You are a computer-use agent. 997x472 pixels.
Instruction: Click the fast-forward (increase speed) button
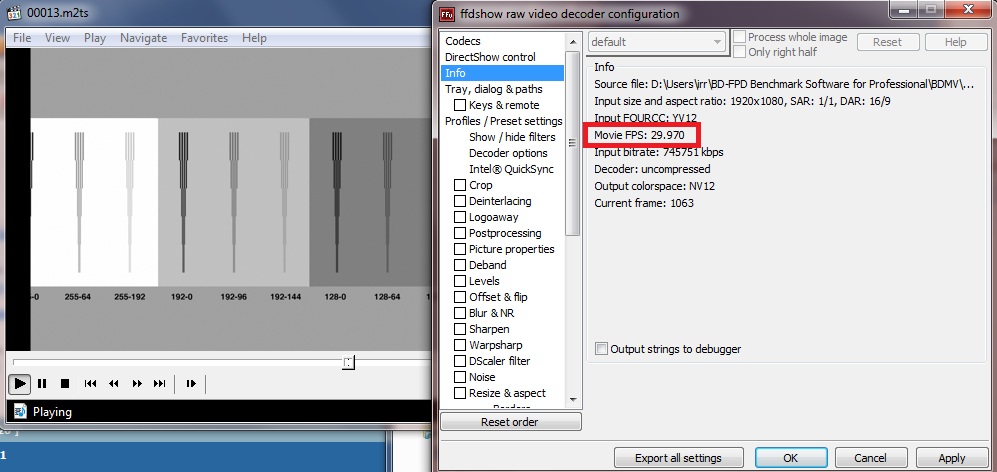[x=137, y=383]
